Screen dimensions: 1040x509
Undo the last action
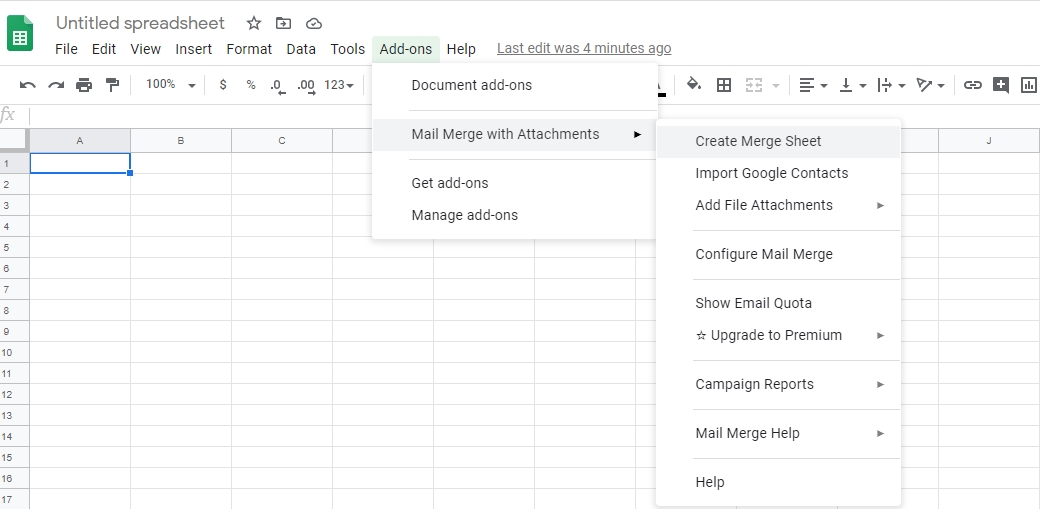(27, 85)
